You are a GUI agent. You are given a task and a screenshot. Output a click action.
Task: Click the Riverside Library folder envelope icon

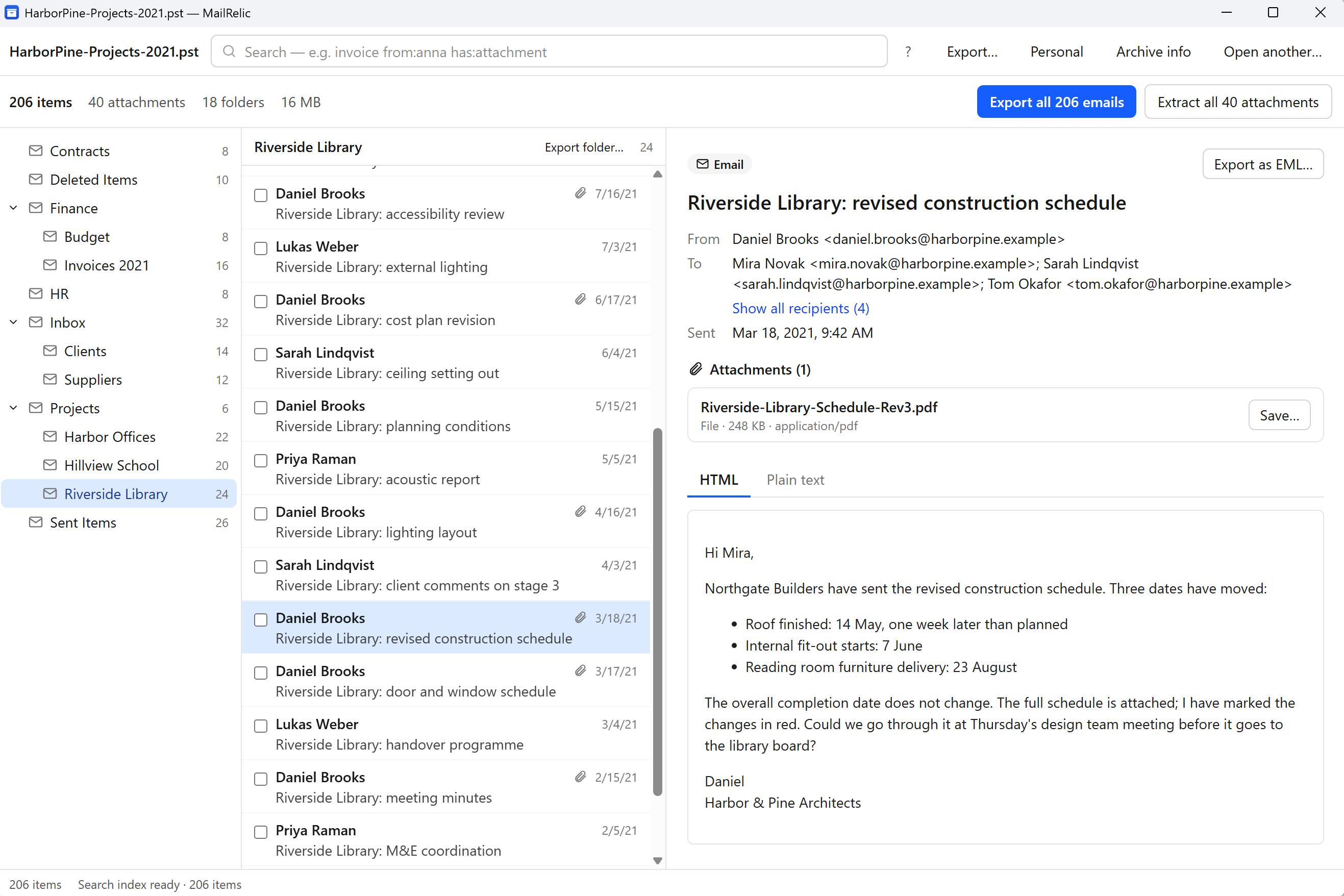pos(49,493)
